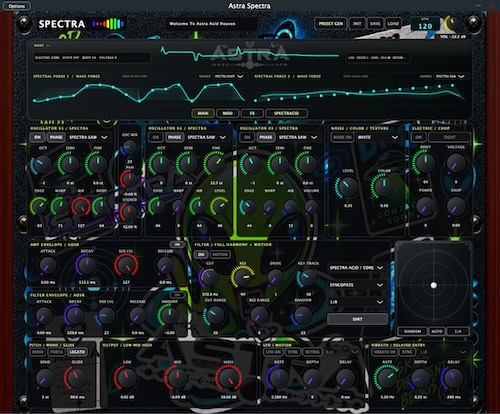Screen dimensions: 500x414
Task: Click the Noise LEVEL knob
Action: (347, 187)
